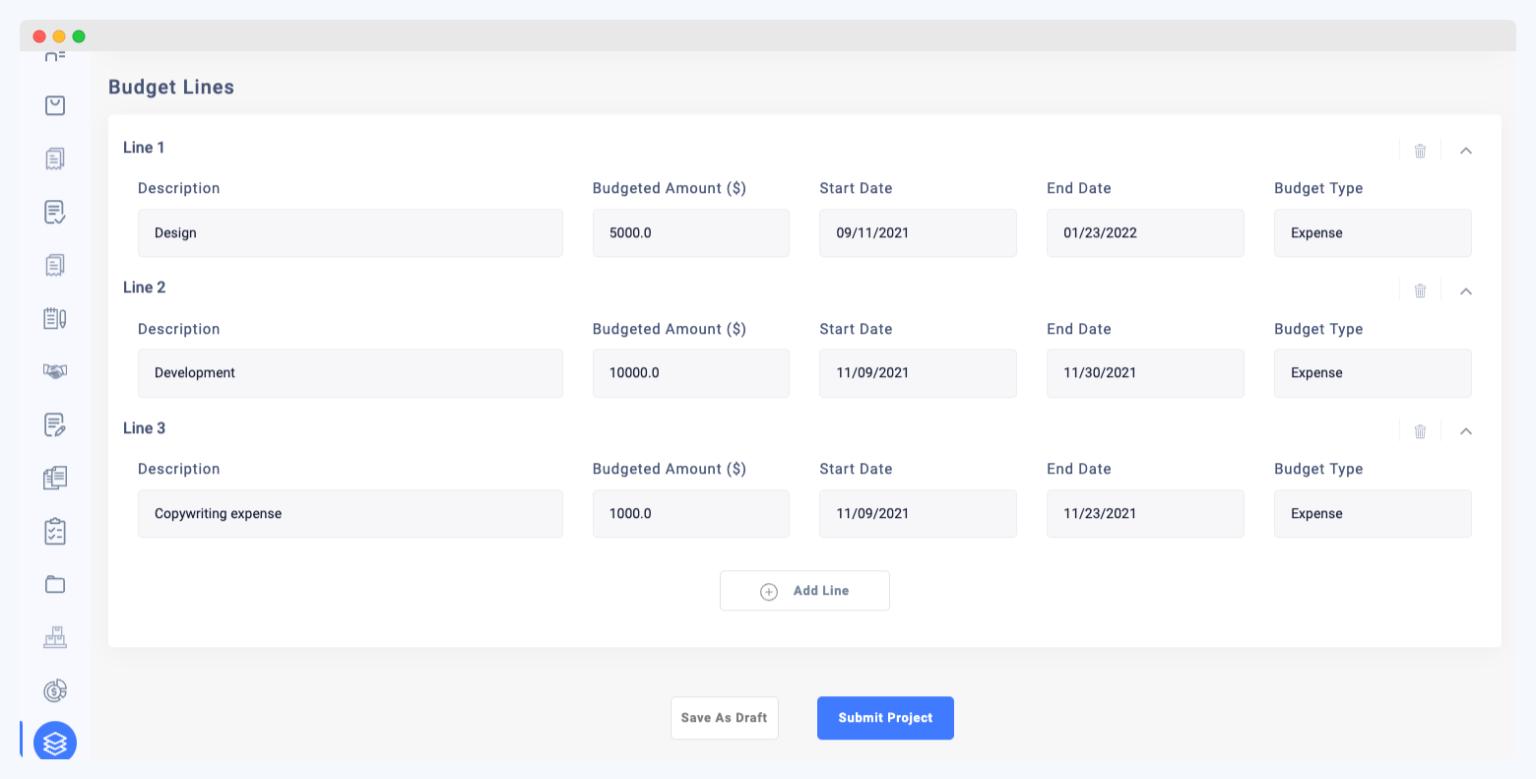1536x779 pixels.
Task: Click the bank building icon in the sidebar
Action: (55, 637)
